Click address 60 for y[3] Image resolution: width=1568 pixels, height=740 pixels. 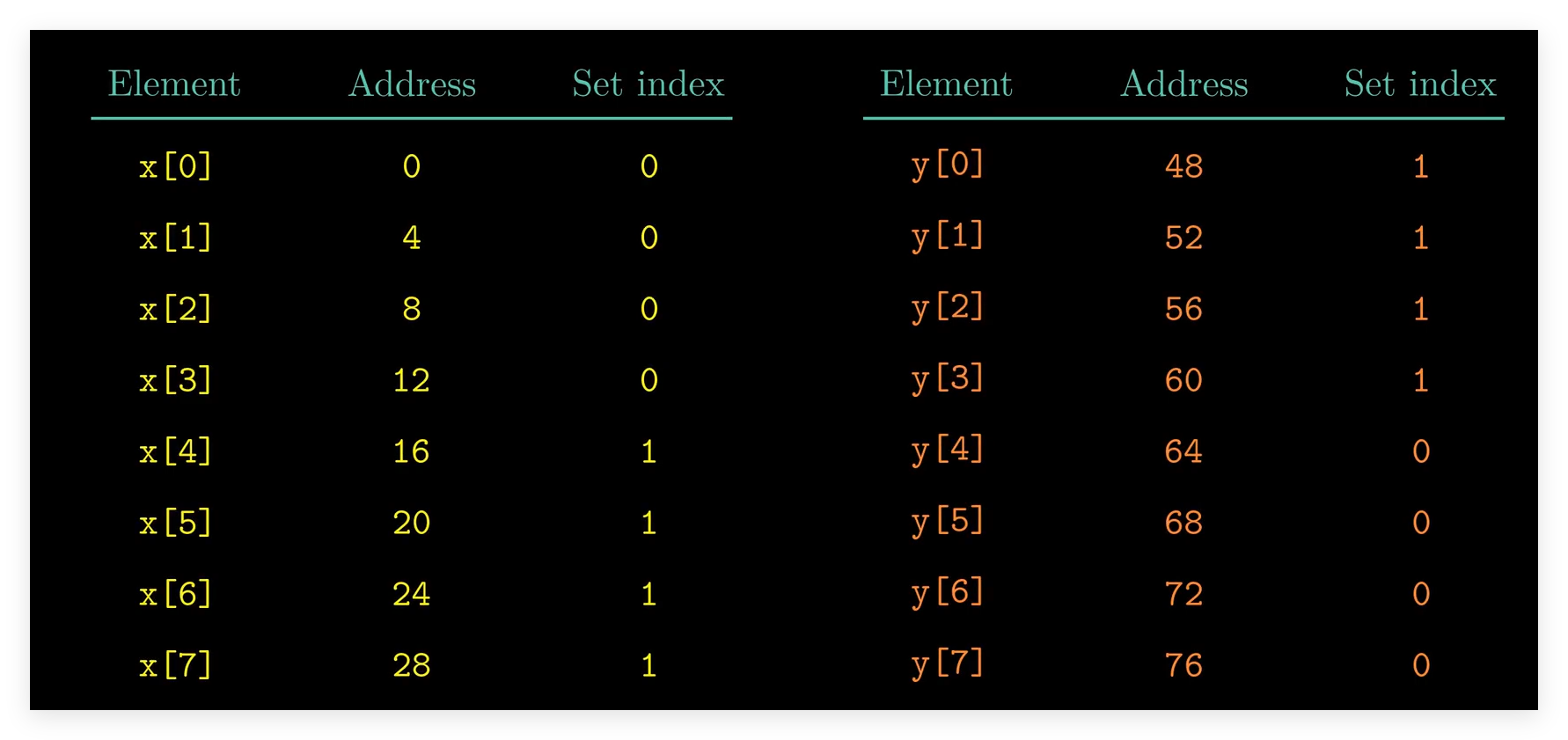tap(1183, 380)
